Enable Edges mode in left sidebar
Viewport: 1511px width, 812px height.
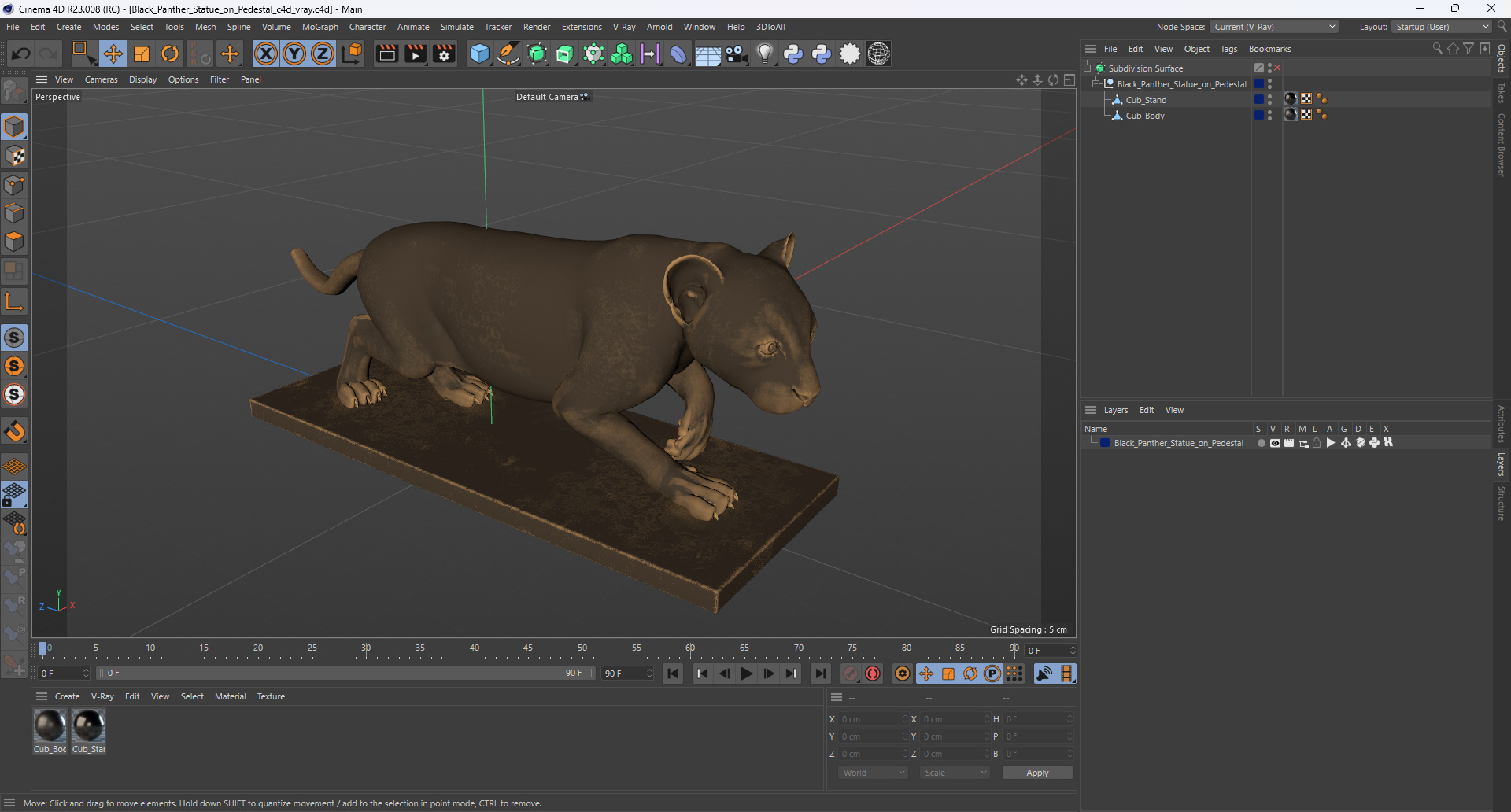coord(14,213)
